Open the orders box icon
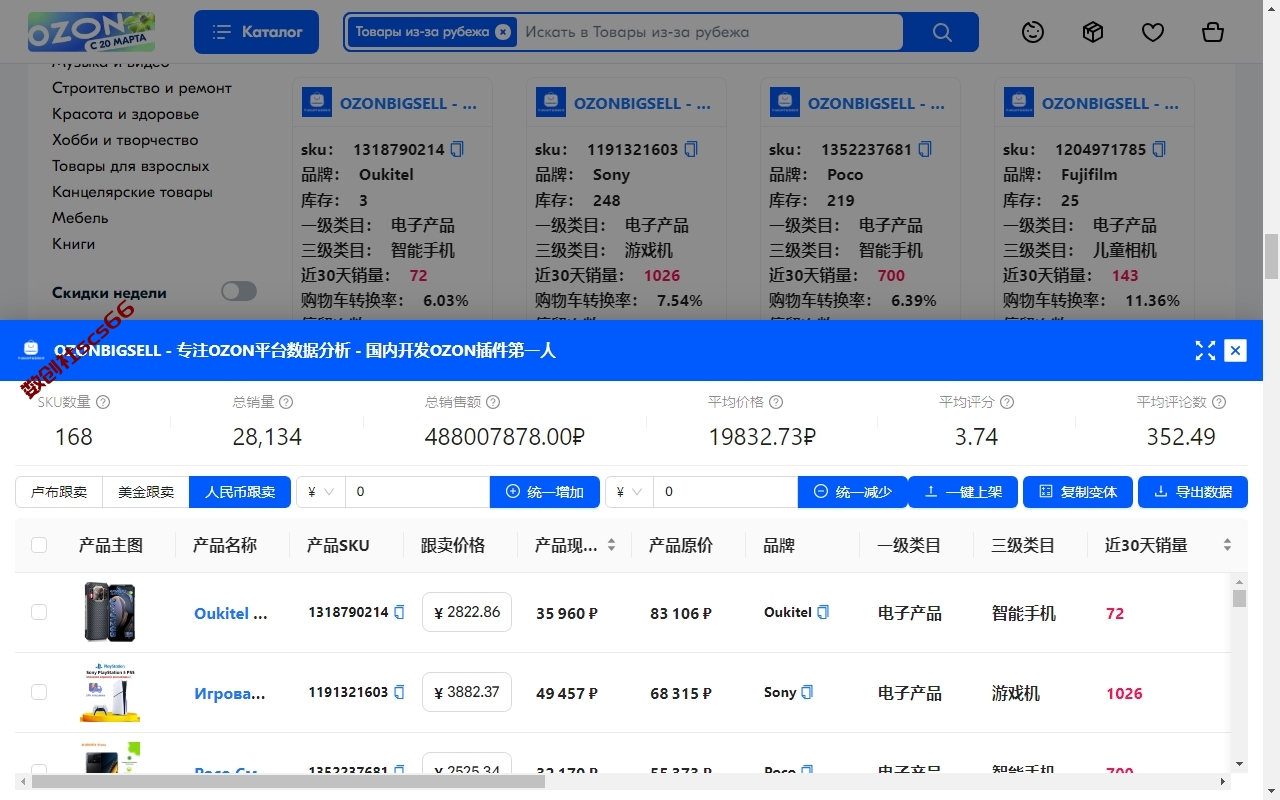 coord(1093,32)
